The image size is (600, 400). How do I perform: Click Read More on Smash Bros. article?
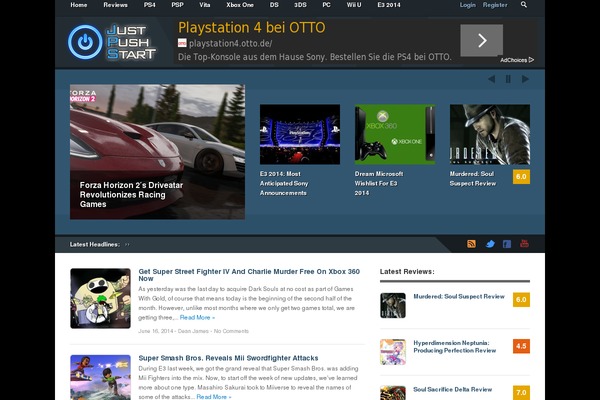click(214, 397)
